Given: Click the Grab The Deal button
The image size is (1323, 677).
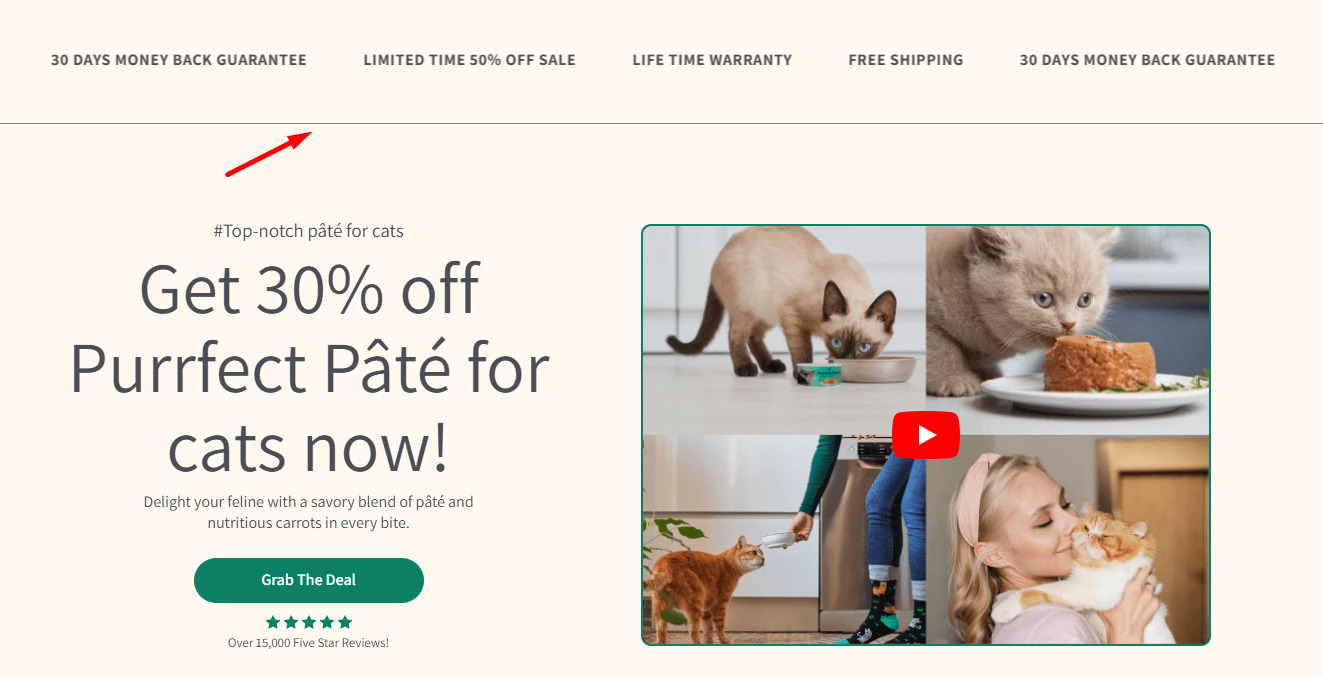Looking at the screenshot, I should click(x=309, y=580).
